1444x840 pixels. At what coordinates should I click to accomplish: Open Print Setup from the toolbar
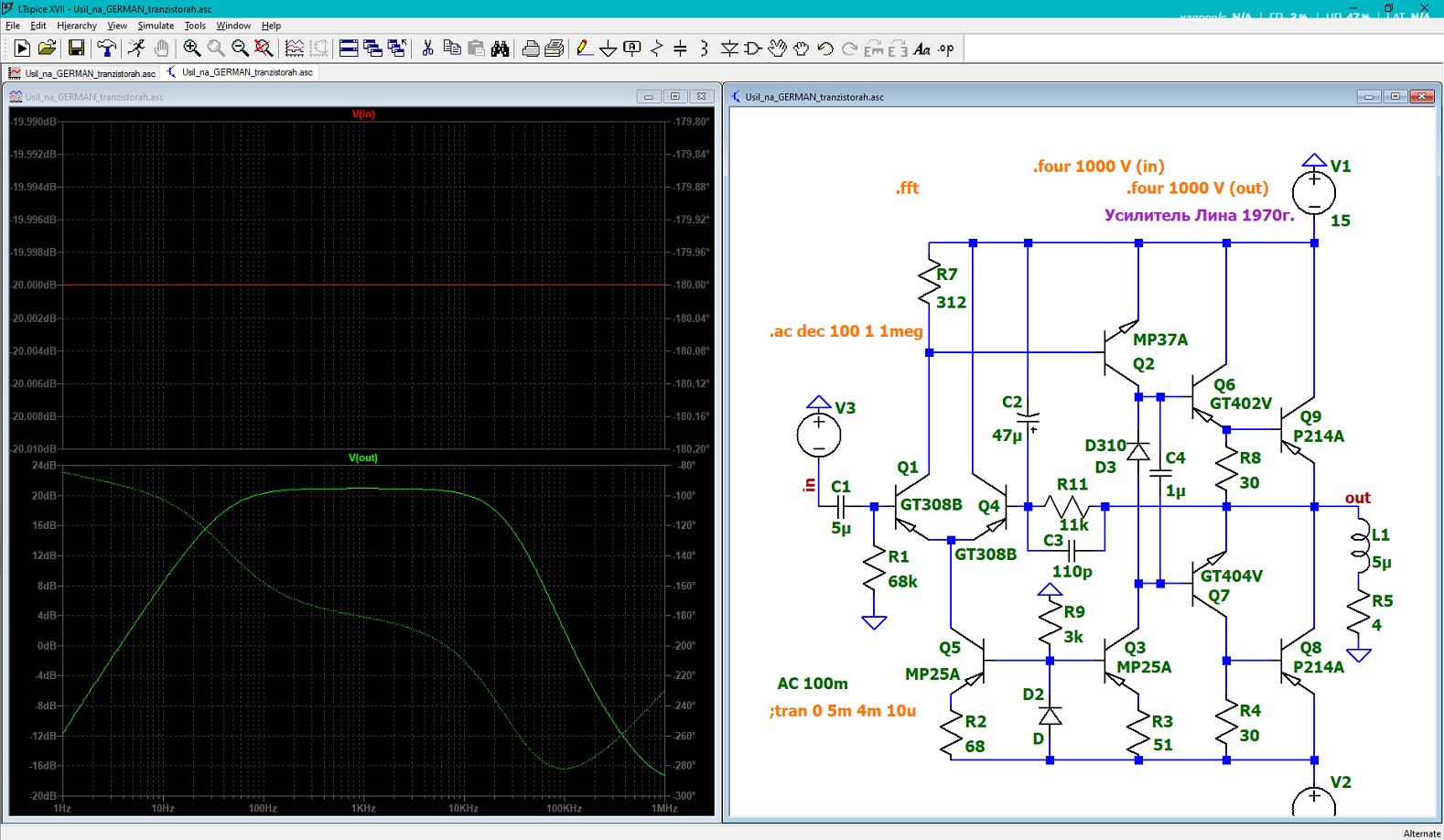pos(555,48)
